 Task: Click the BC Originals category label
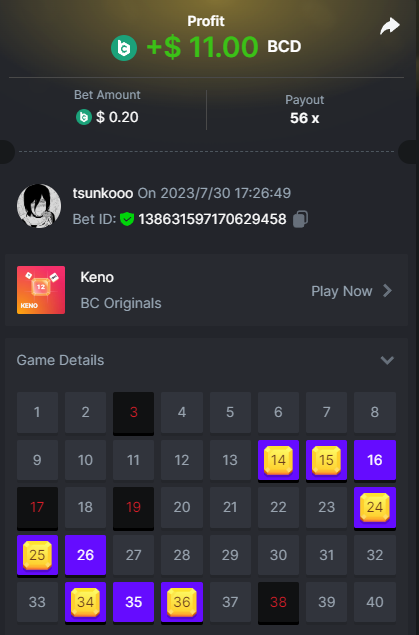point(121,303)
